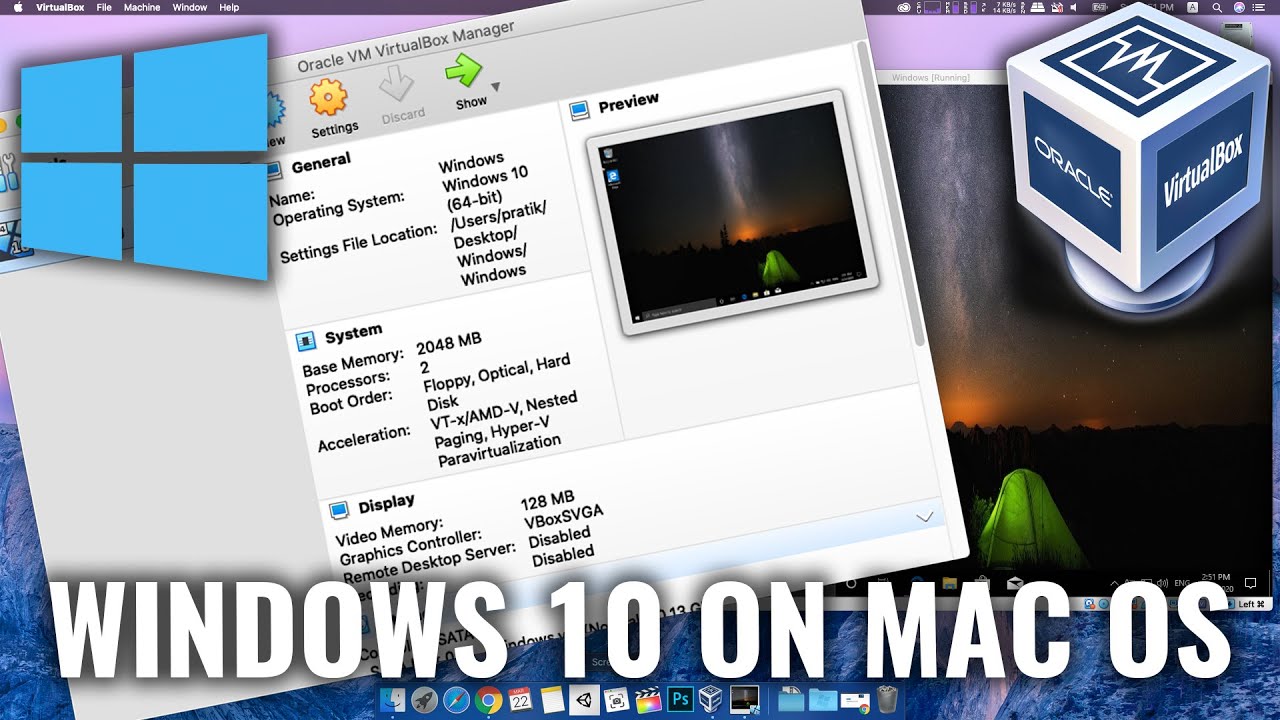The height and width of the screenshot is (720, 1280).
Task: Click the General section heading
Action: (320, 162)
